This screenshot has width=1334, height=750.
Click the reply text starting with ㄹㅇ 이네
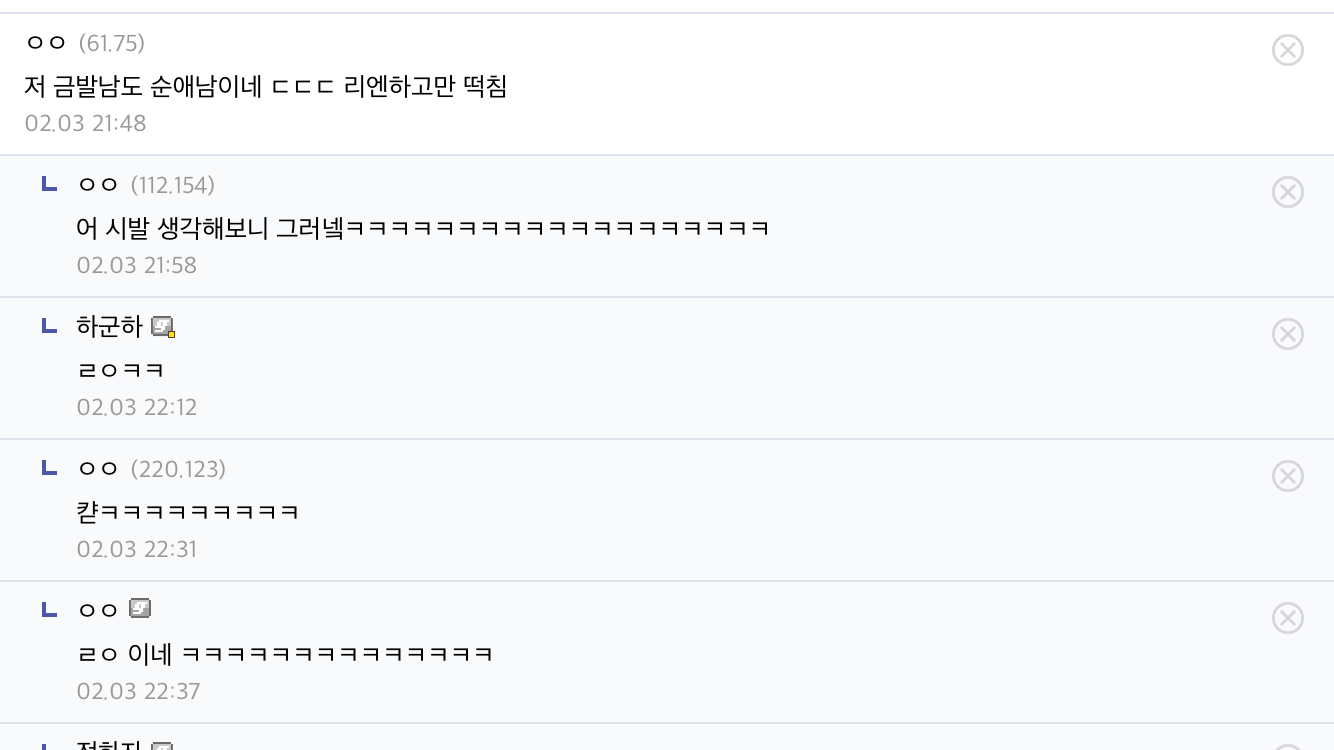[285, 654]
